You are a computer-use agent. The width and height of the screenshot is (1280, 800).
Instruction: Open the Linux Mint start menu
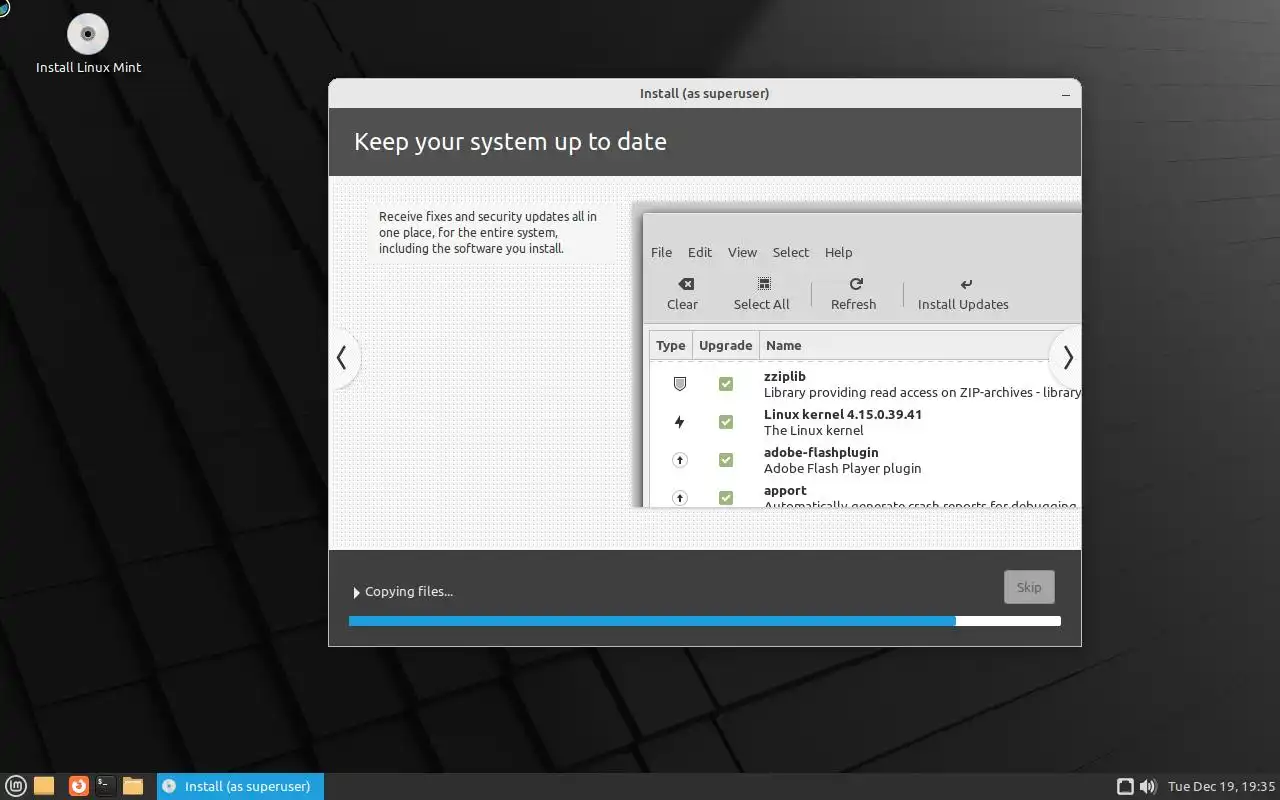[x=15, y=786]
